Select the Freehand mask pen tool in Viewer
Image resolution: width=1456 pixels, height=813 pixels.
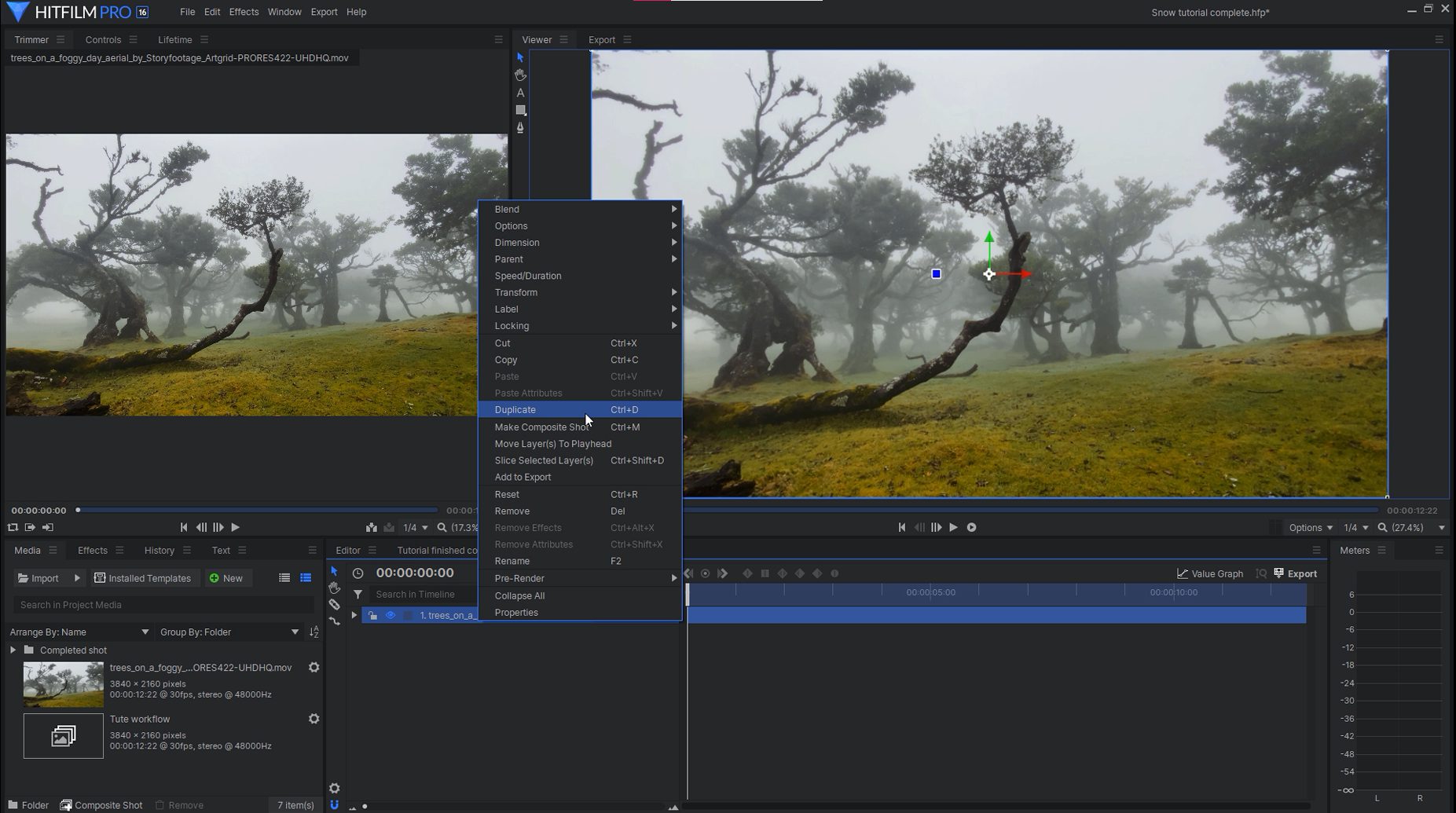(x=520, y=127)
